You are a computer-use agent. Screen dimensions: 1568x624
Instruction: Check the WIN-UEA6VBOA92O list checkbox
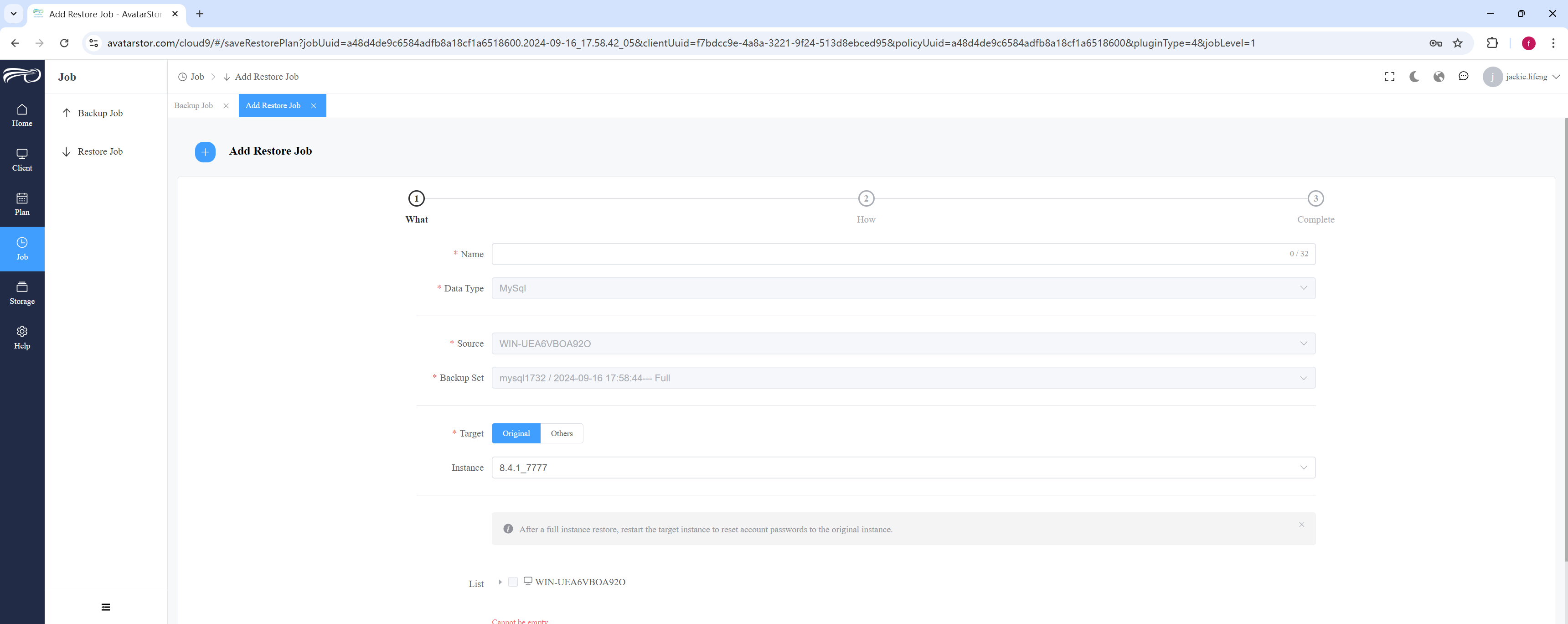(x=512, y=582)
